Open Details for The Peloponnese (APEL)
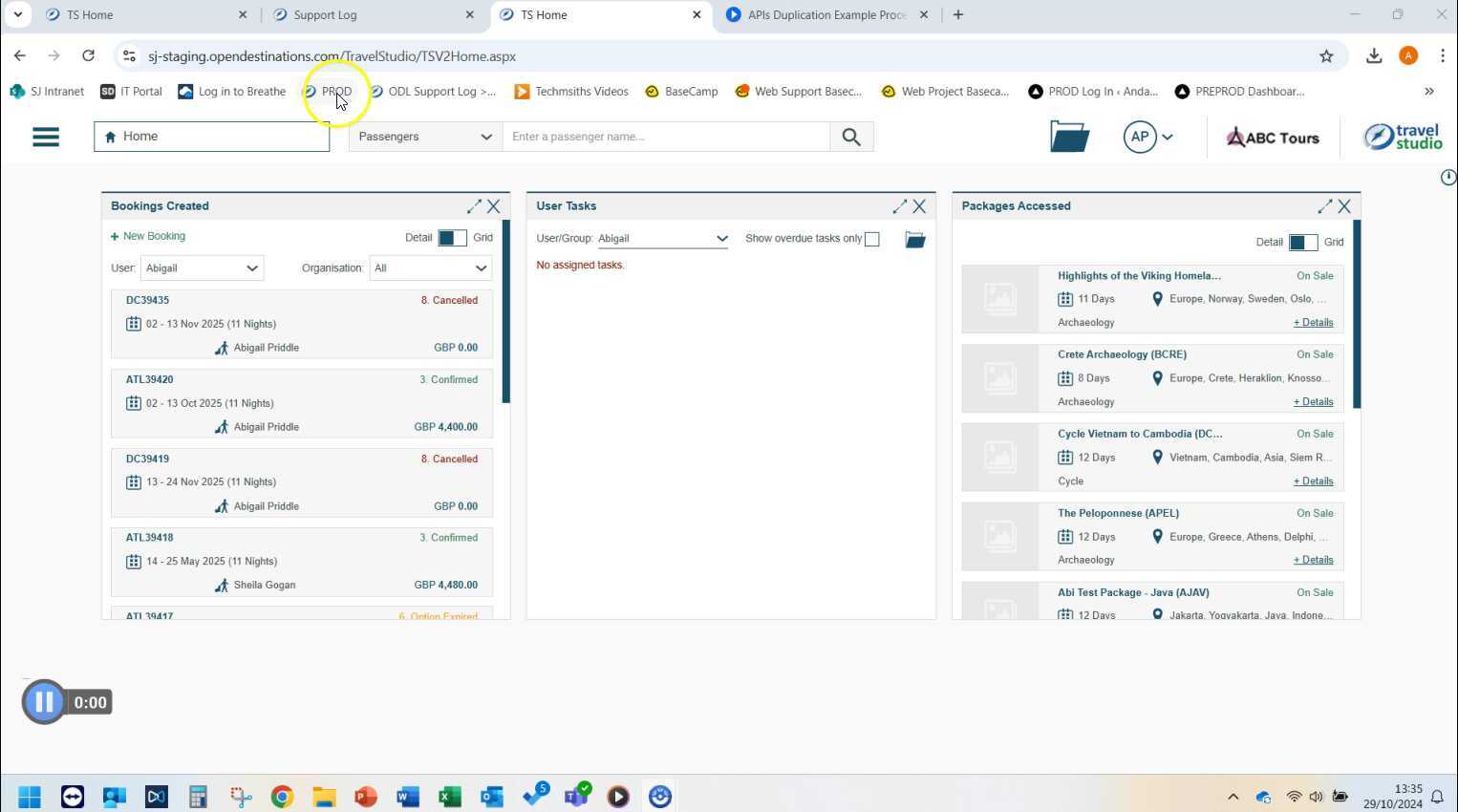1458x812 pixels. pyautogui.click(x=1313, y=561)
